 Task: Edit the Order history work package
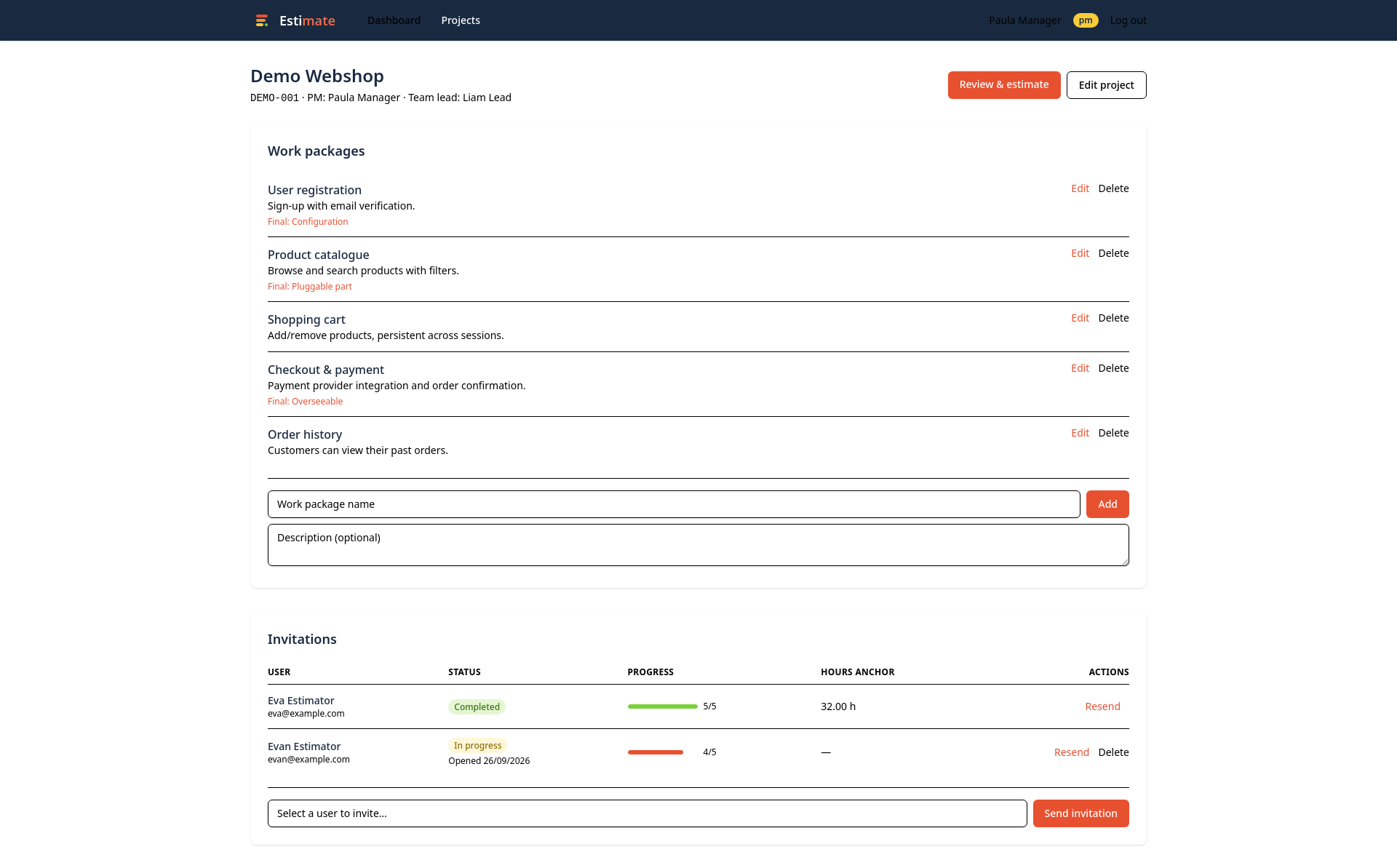click(x=1080, y=433)
